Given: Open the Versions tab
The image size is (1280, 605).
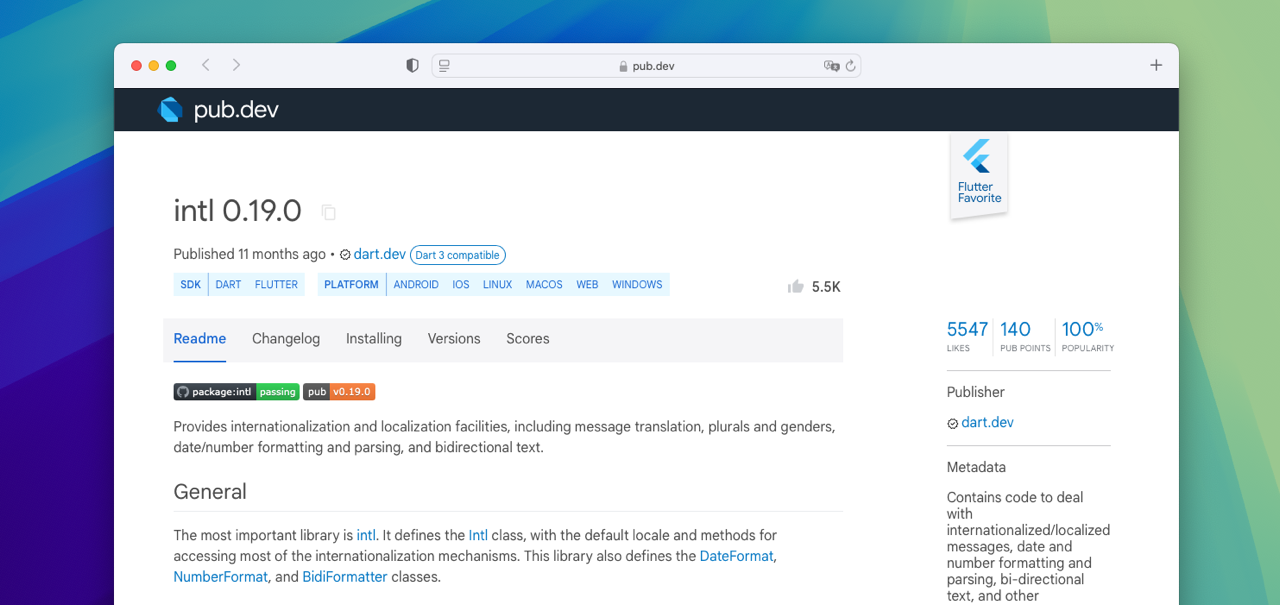Looking at the screenshot, I should pos(454,339).
